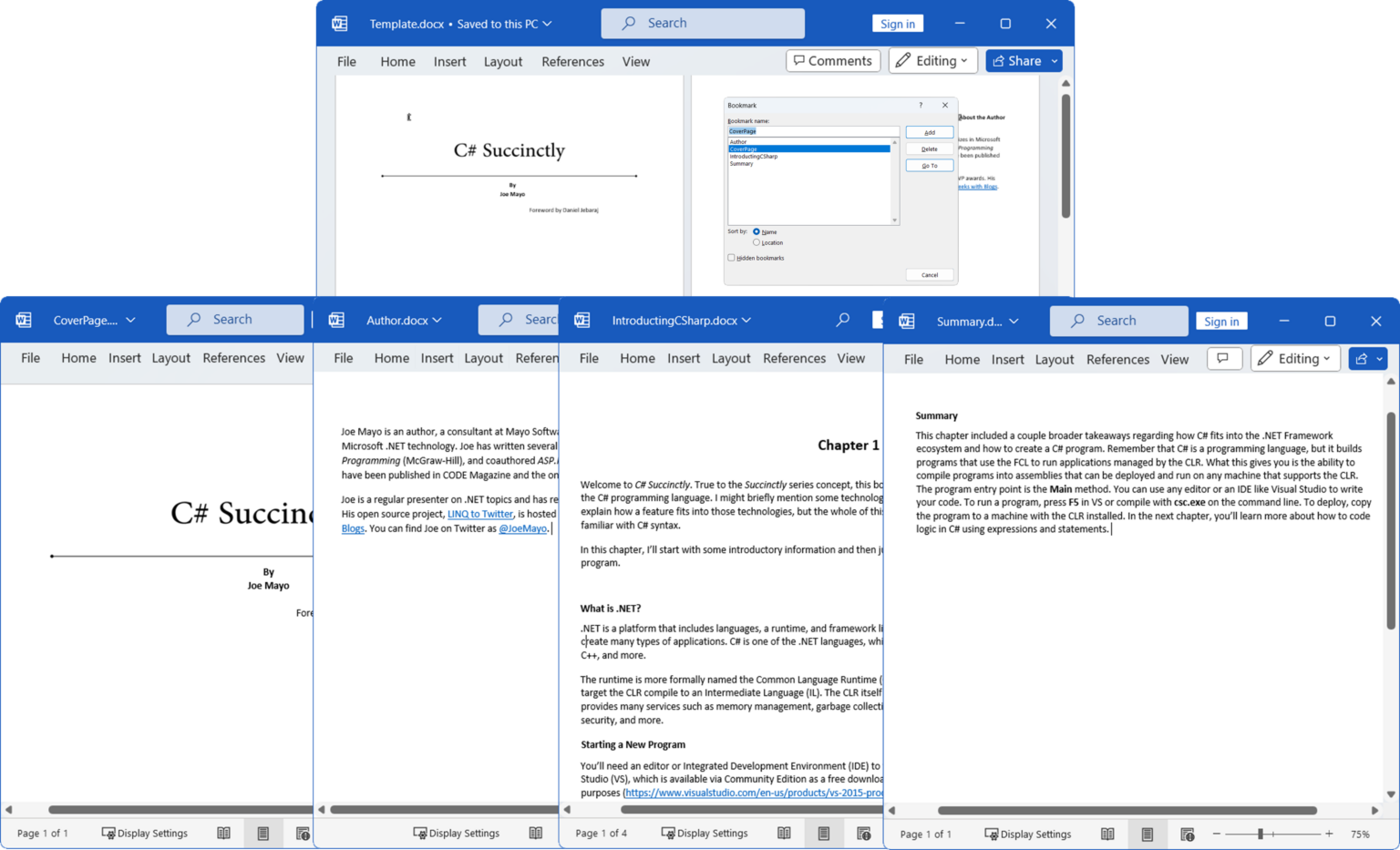The width and height of the screenshot is (1400, 850).
Task: Click Go To in the Bookmark dialog
Action: (929, 165)
